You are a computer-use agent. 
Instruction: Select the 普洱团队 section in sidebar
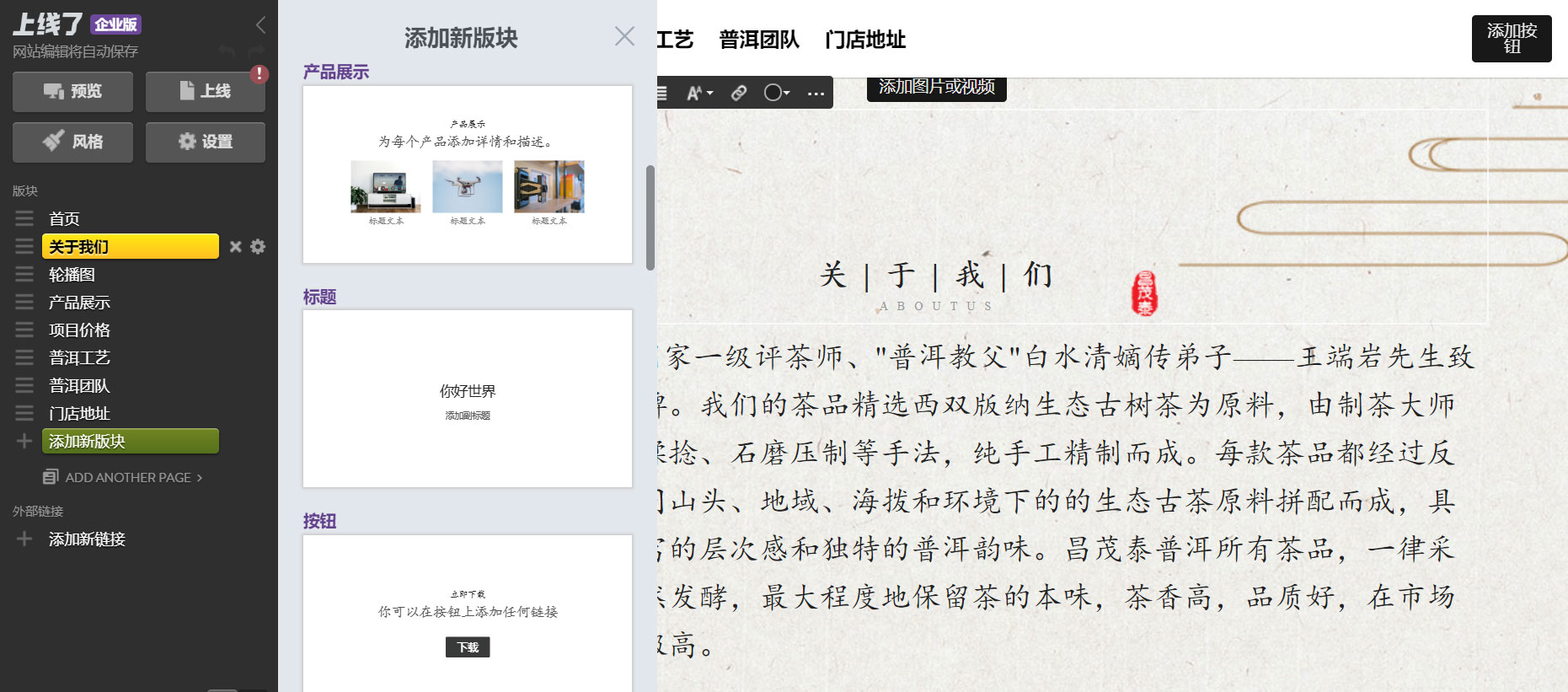79,386
